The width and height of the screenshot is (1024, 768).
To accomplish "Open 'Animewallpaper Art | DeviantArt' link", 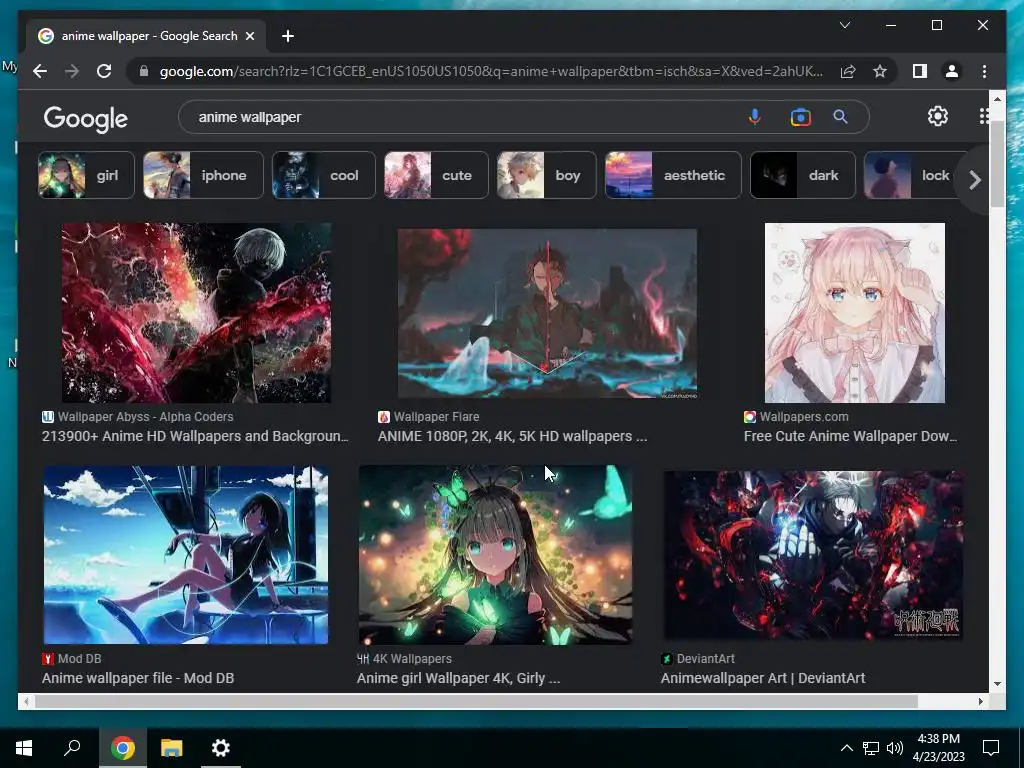I will [x=763, y=678].
